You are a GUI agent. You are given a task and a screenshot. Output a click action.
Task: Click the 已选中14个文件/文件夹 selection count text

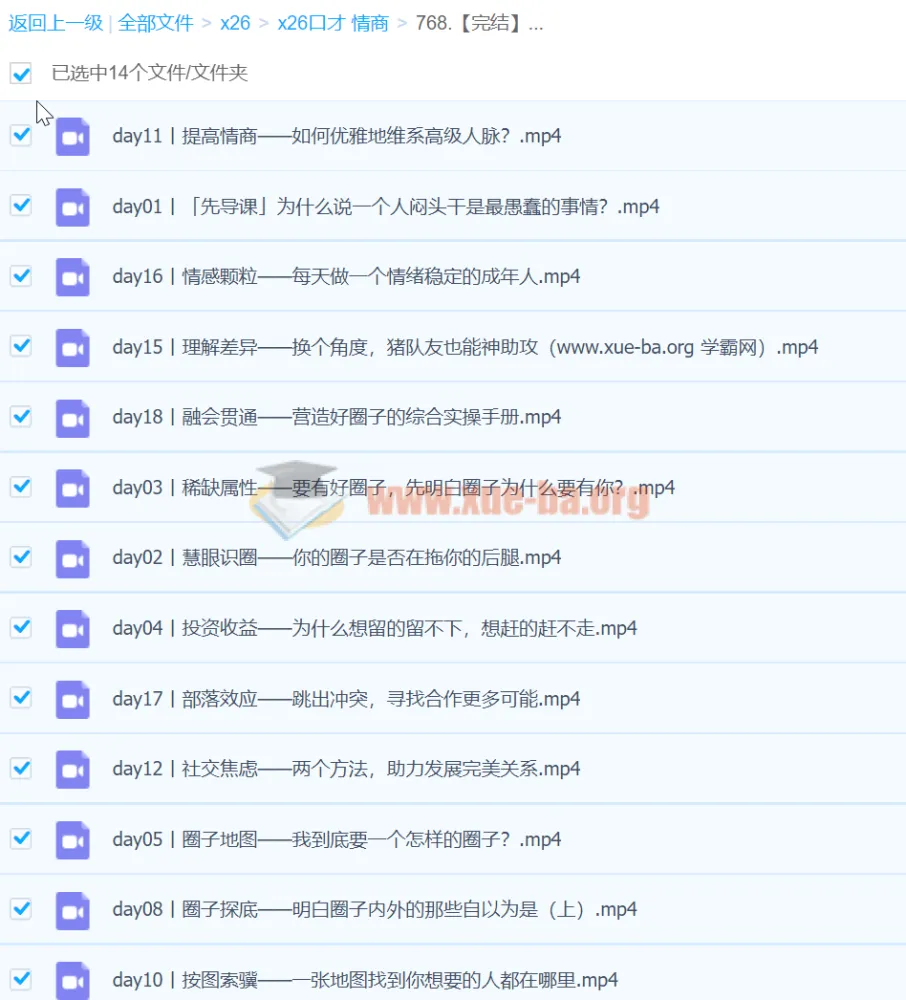[x=149, y=73]
